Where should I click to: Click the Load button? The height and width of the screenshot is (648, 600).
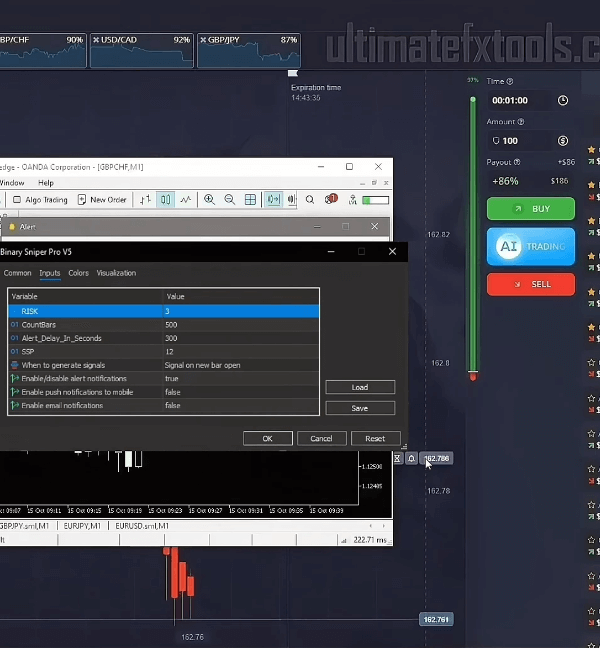(x=360, y=387)
